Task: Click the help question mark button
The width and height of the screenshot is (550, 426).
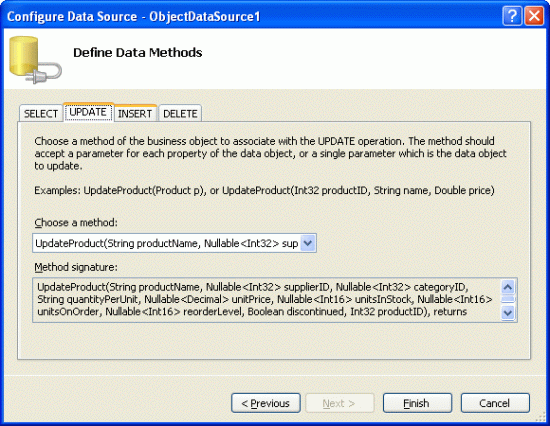Action: [512, 16]
